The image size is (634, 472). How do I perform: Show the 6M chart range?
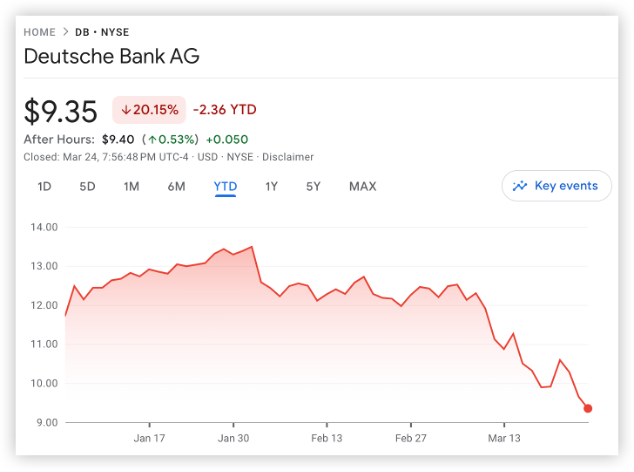pyautogui.click(x=176, y=186)
